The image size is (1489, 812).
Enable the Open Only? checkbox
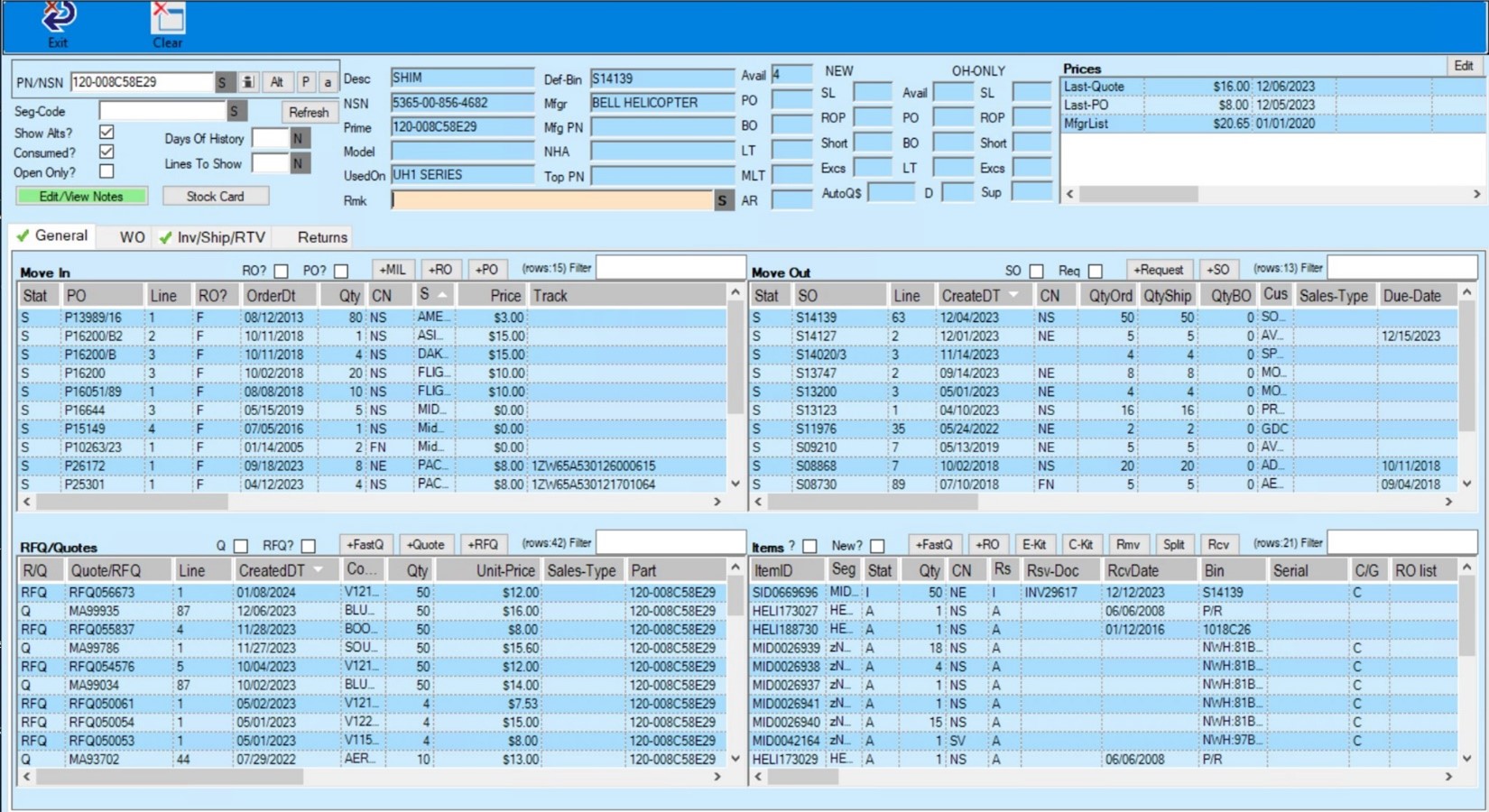point(106,171)
